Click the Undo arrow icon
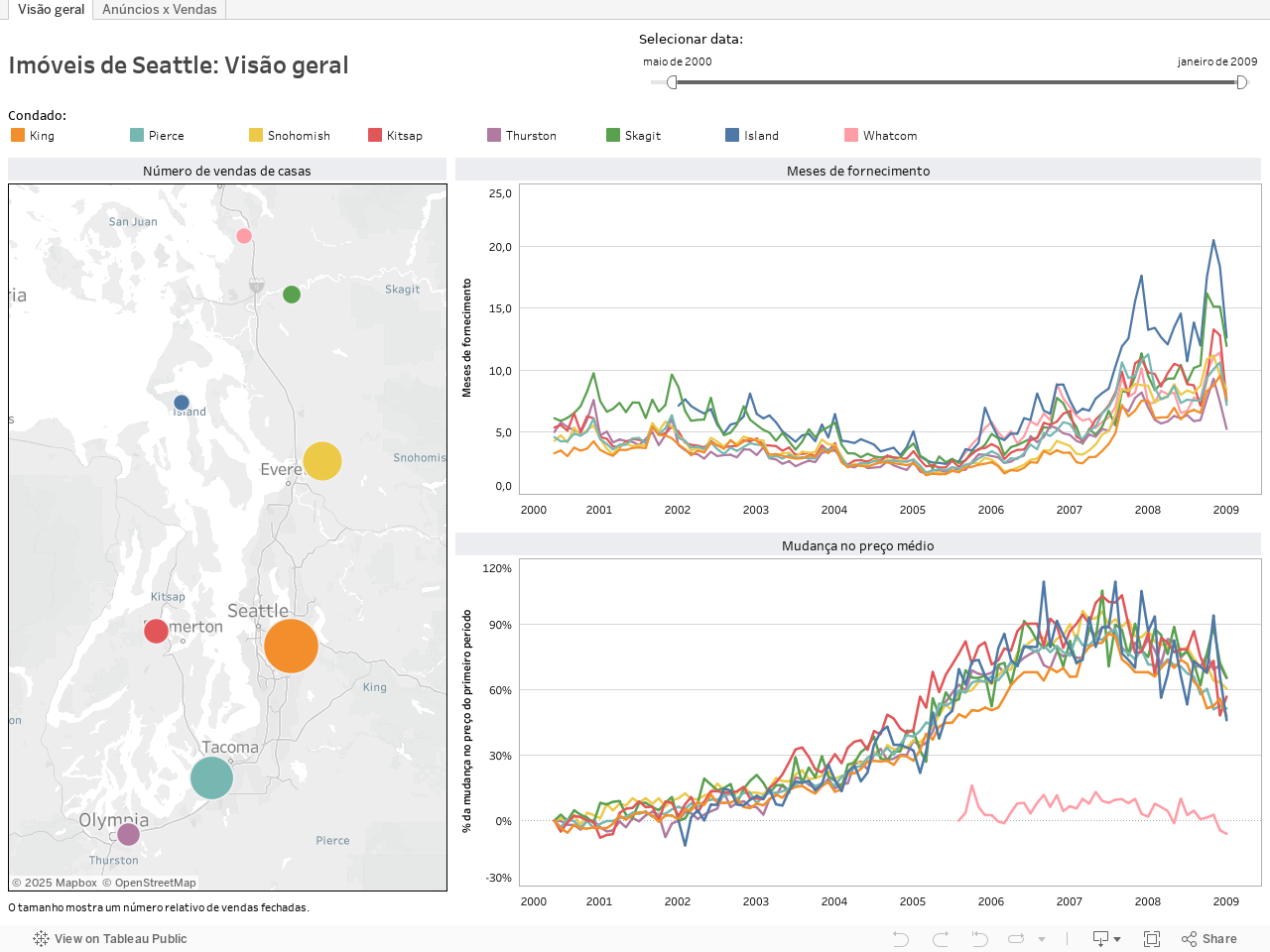The height and width of the screenshot is (952, 1270). pyautogui.click(x=901, y=939)
